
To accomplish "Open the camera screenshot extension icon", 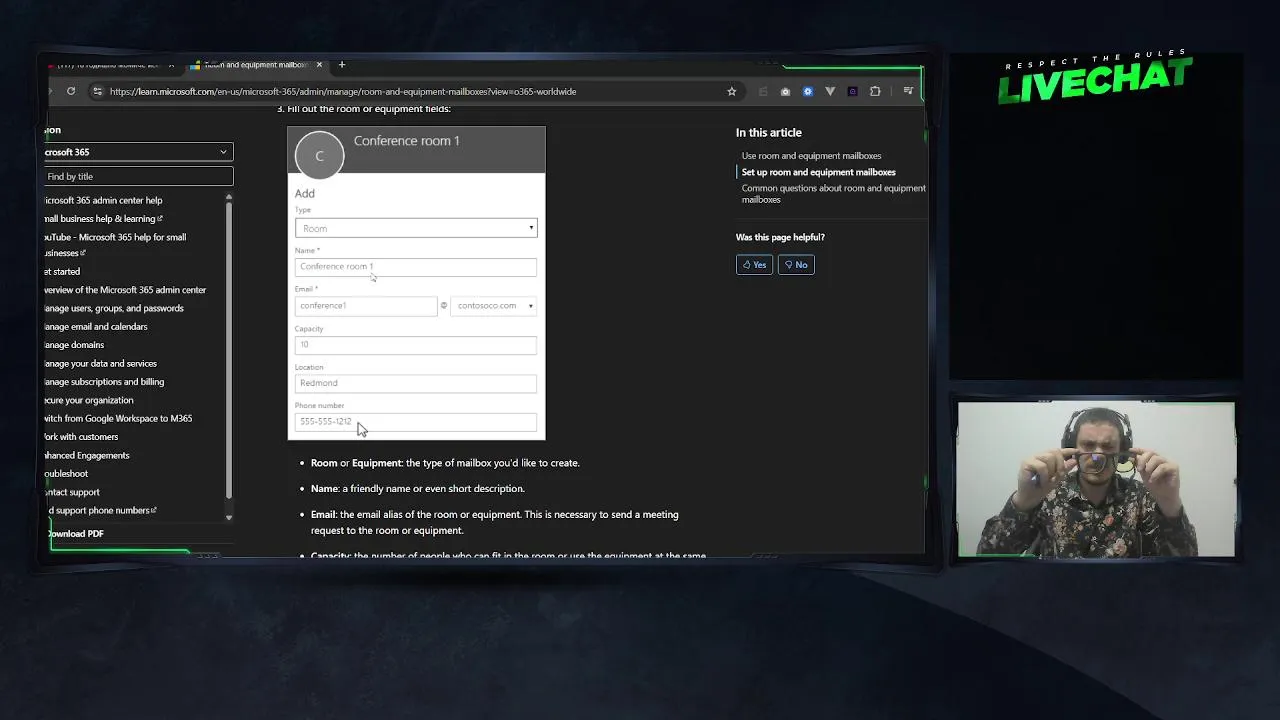I will [x=785, y=91].
